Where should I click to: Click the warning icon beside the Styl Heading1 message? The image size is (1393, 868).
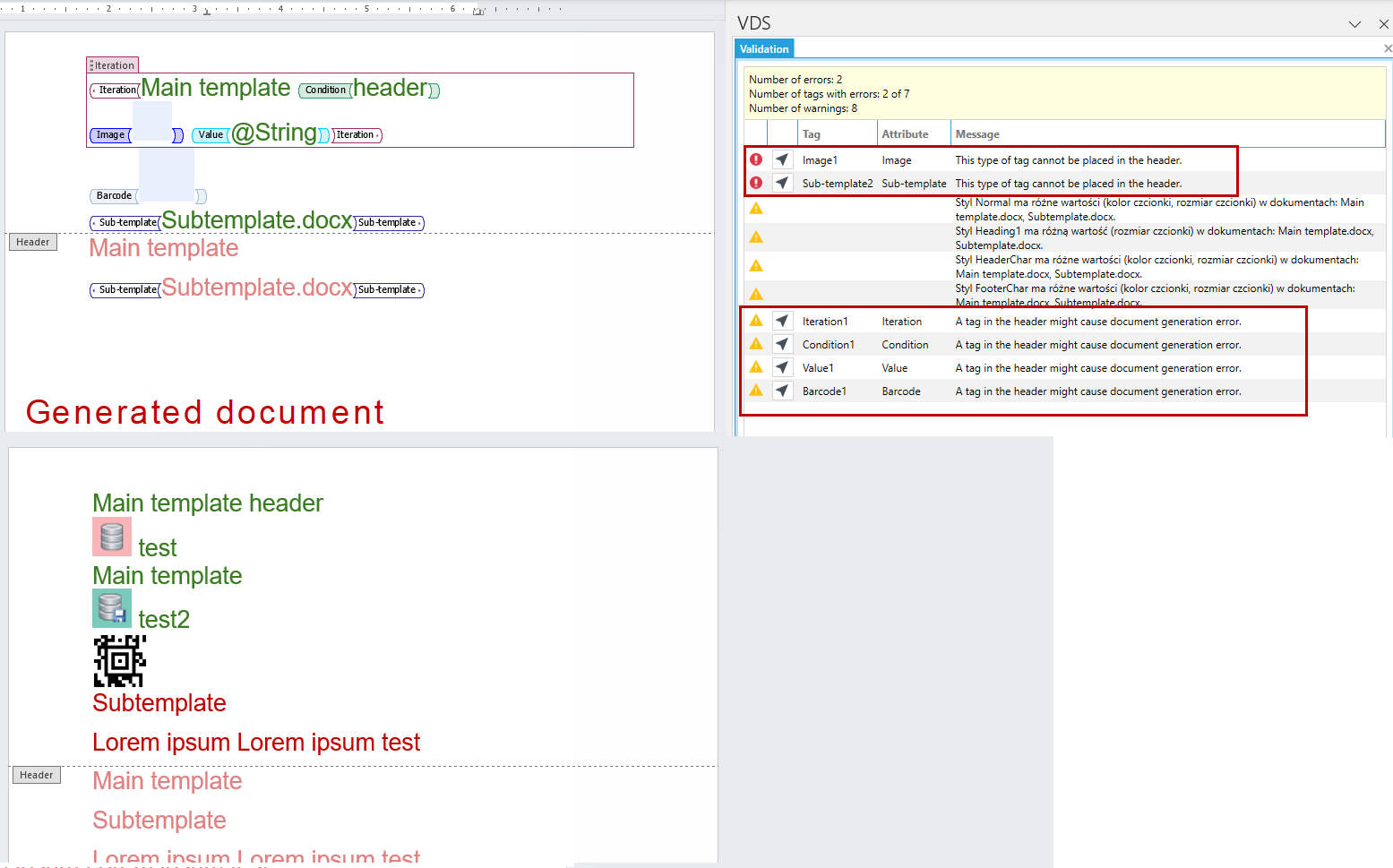tap(756, 237)
